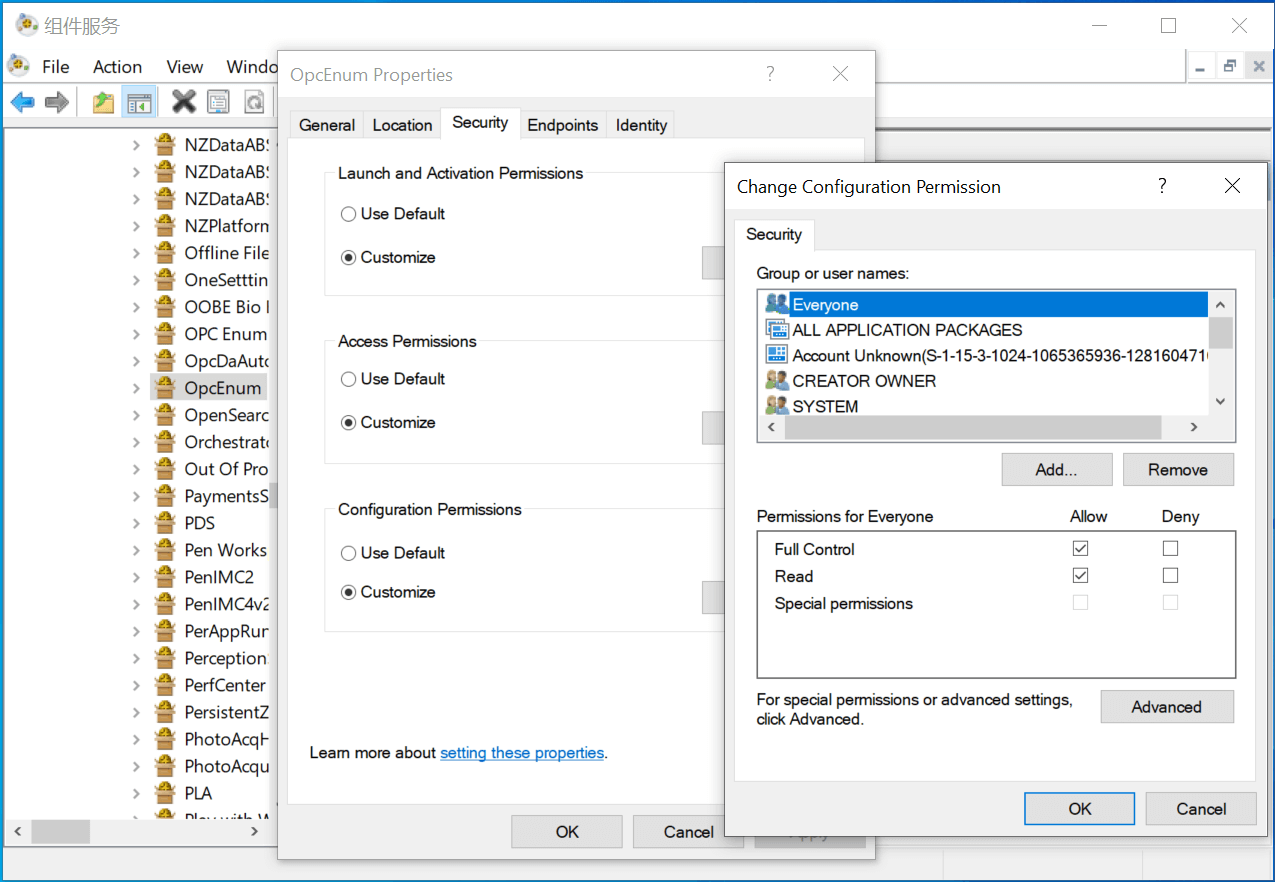
Task: Click the Up One Level folder icon
Action: coord(103,102)
